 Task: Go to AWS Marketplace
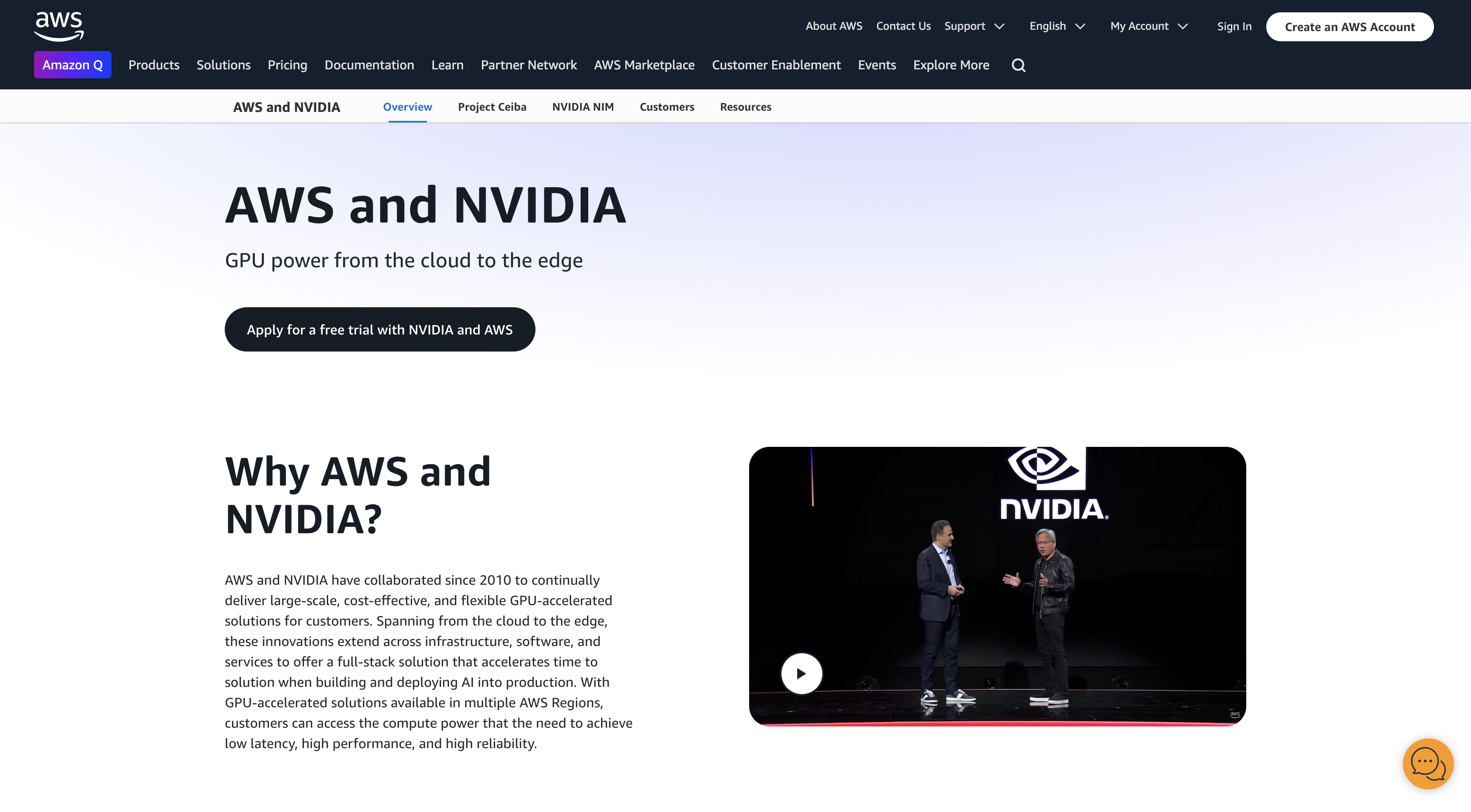click(x=644, y=65)
